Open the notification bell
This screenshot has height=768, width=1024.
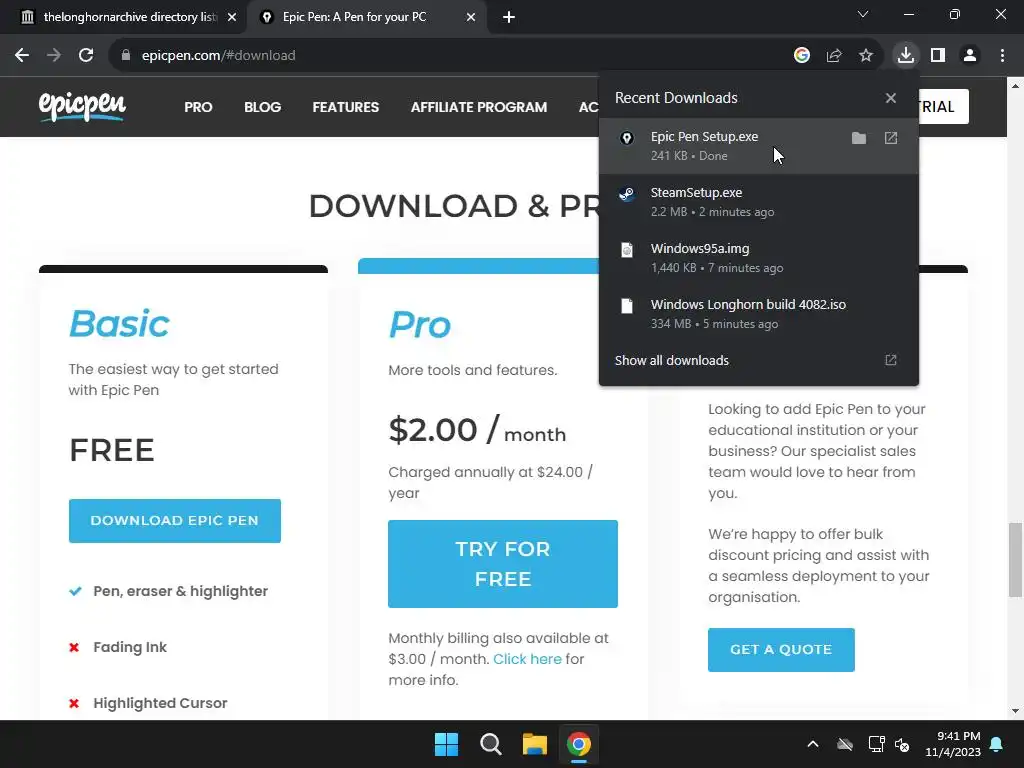(x=997, y=744)
